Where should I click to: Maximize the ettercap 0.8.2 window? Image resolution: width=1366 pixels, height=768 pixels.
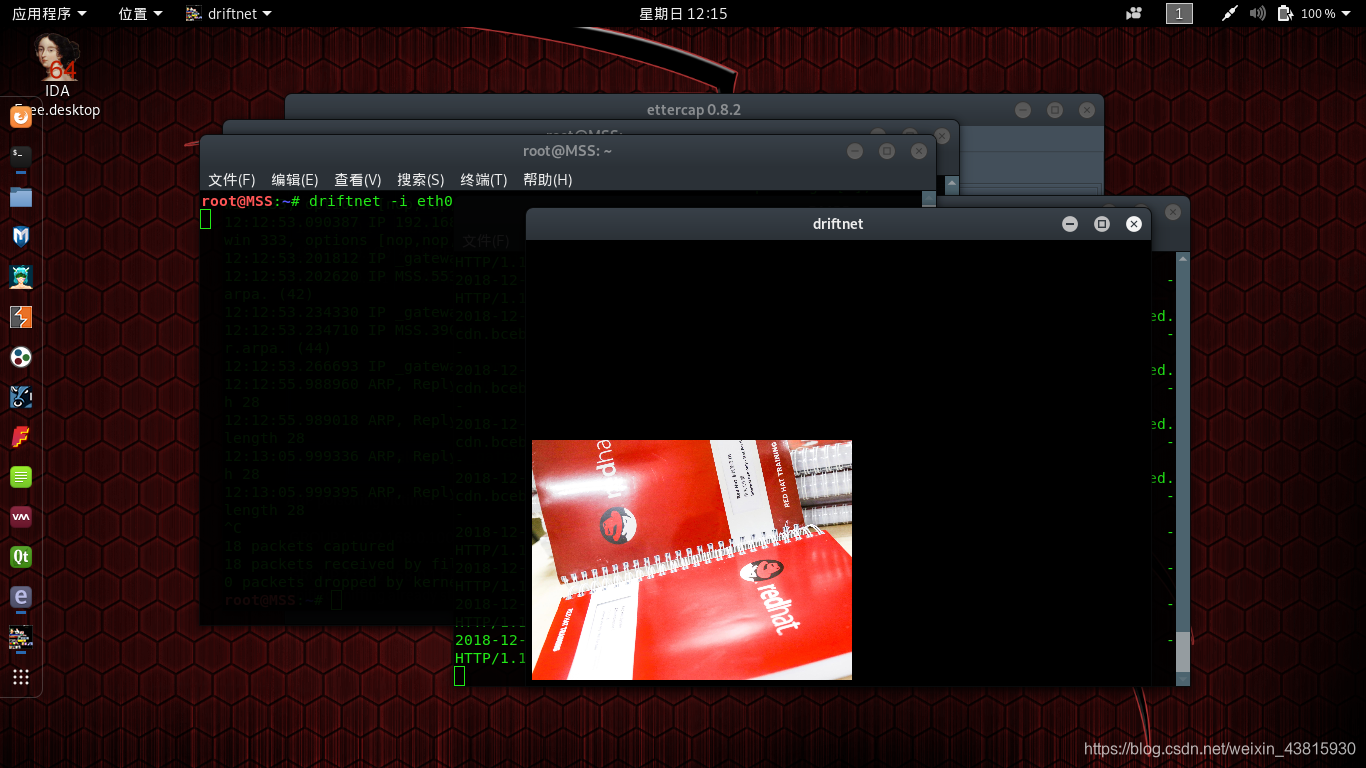(1055, 110)
